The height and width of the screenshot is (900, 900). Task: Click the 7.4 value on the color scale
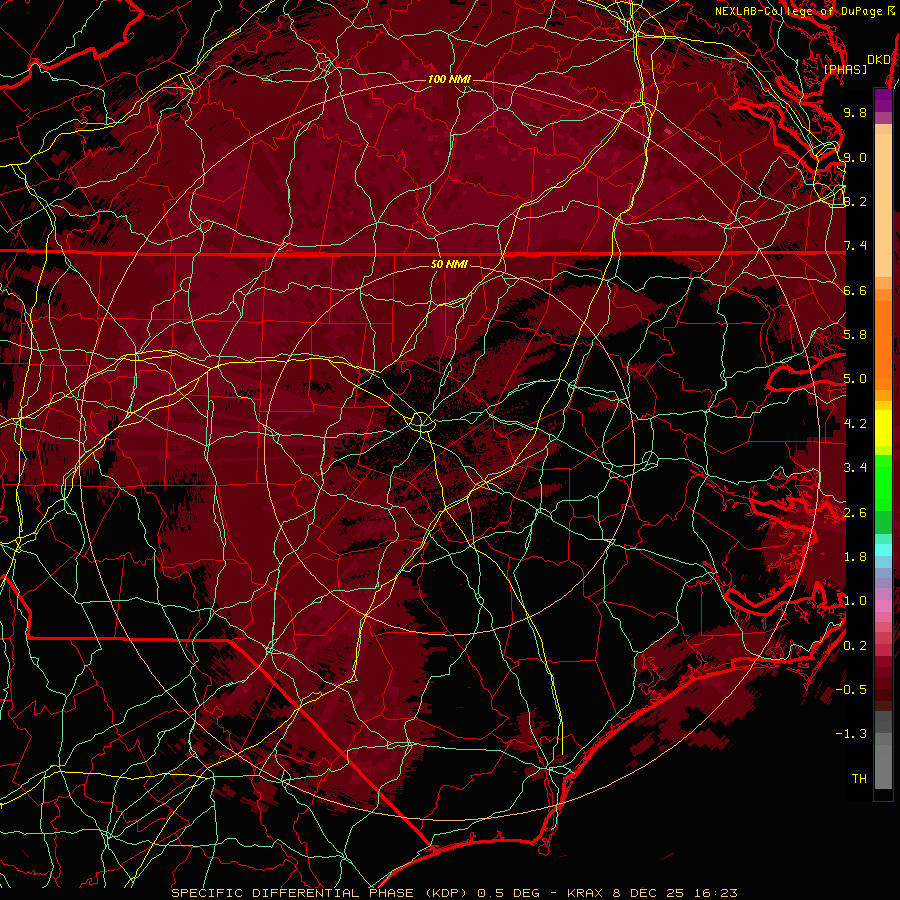coord(855,246)
